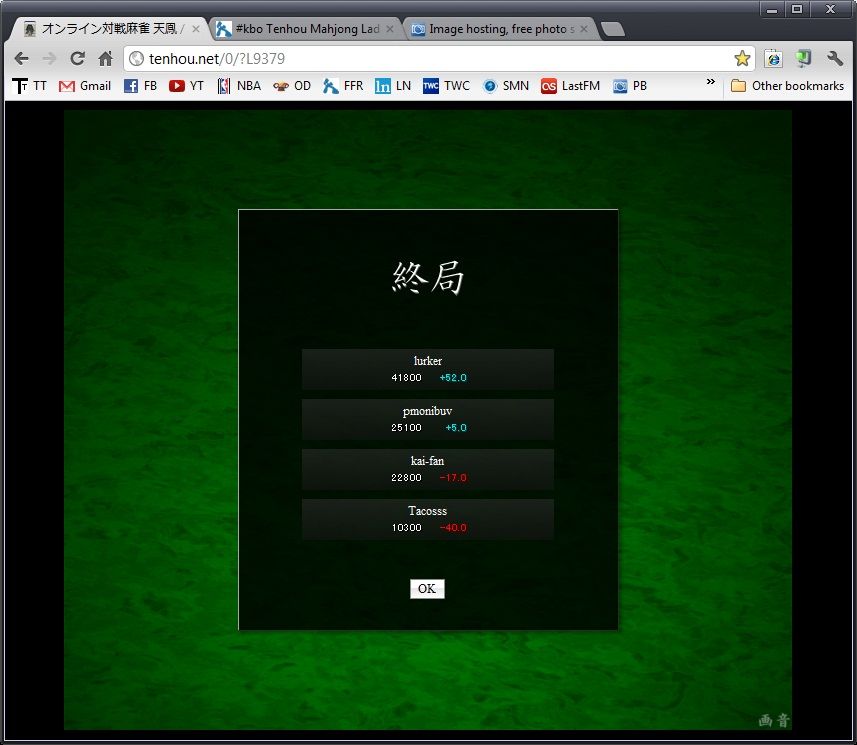Click the IE Tab extension icon
857x745 pixels.
pyautogui.click(x=773, y=58)
